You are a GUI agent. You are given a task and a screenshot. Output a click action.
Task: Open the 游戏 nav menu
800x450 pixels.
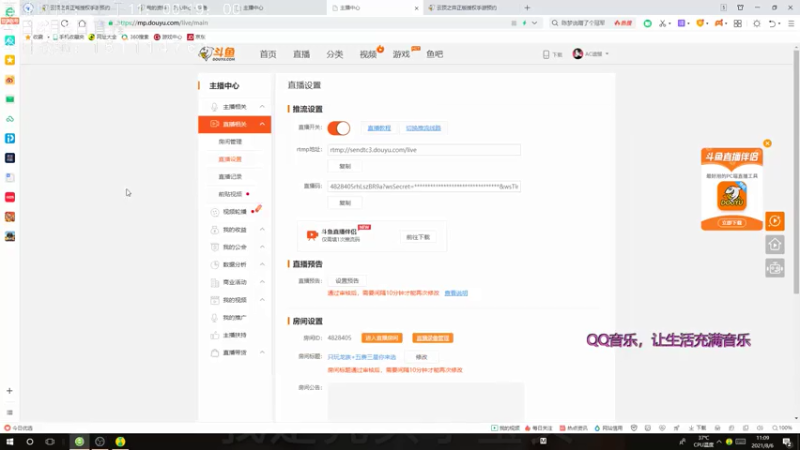coord(402,54)
